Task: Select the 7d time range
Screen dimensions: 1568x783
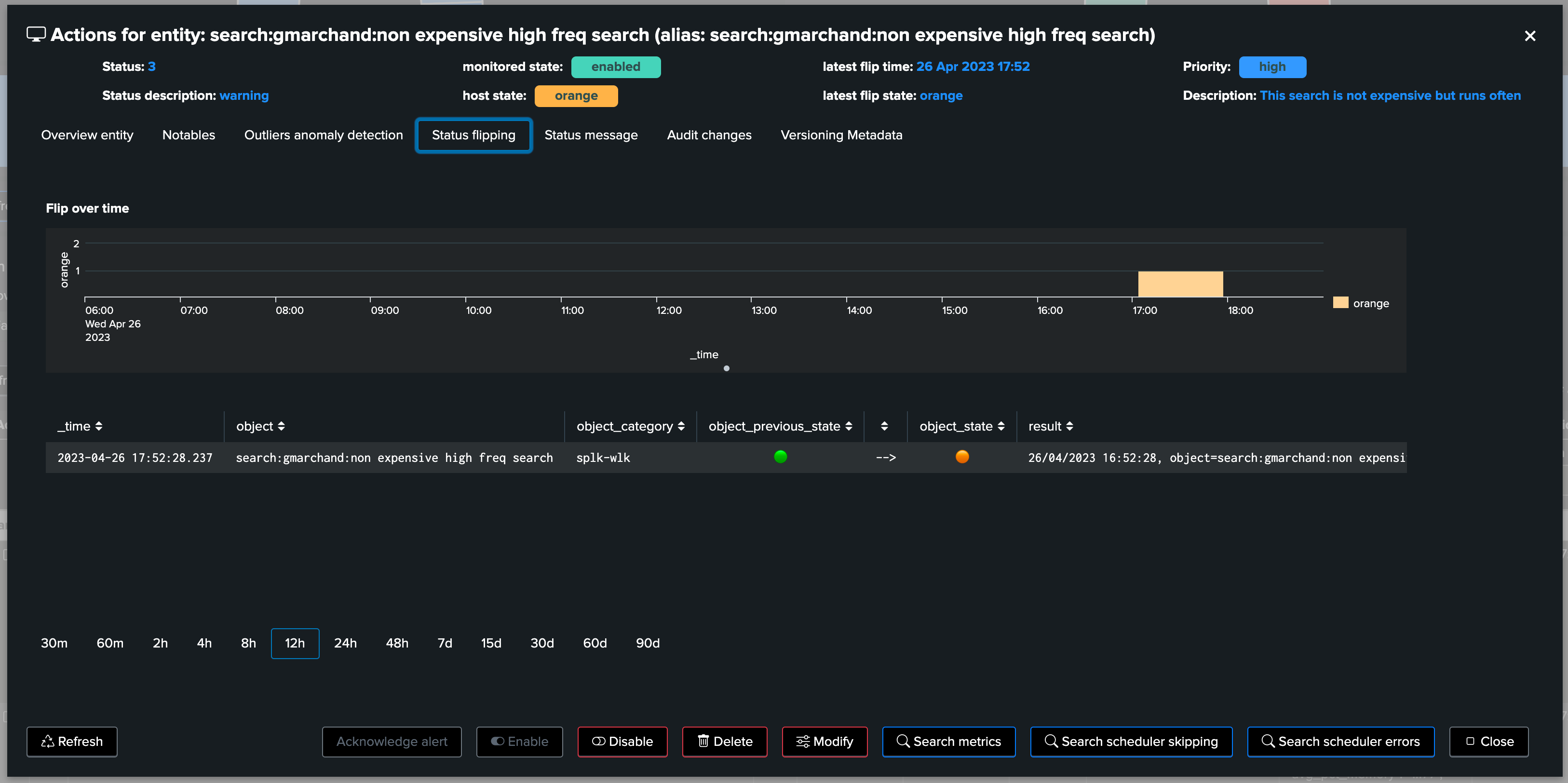Action: (445, 643)
